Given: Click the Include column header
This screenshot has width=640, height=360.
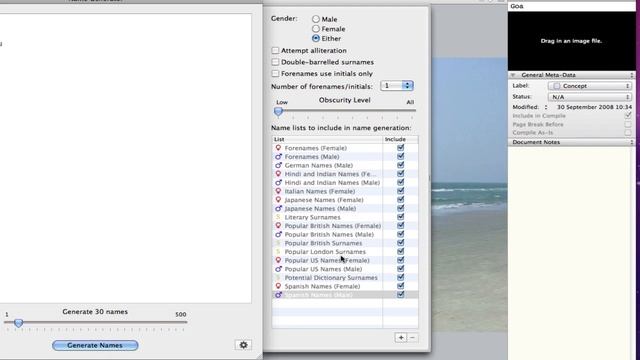Looking at the screenshot, I should coord(400,139).
